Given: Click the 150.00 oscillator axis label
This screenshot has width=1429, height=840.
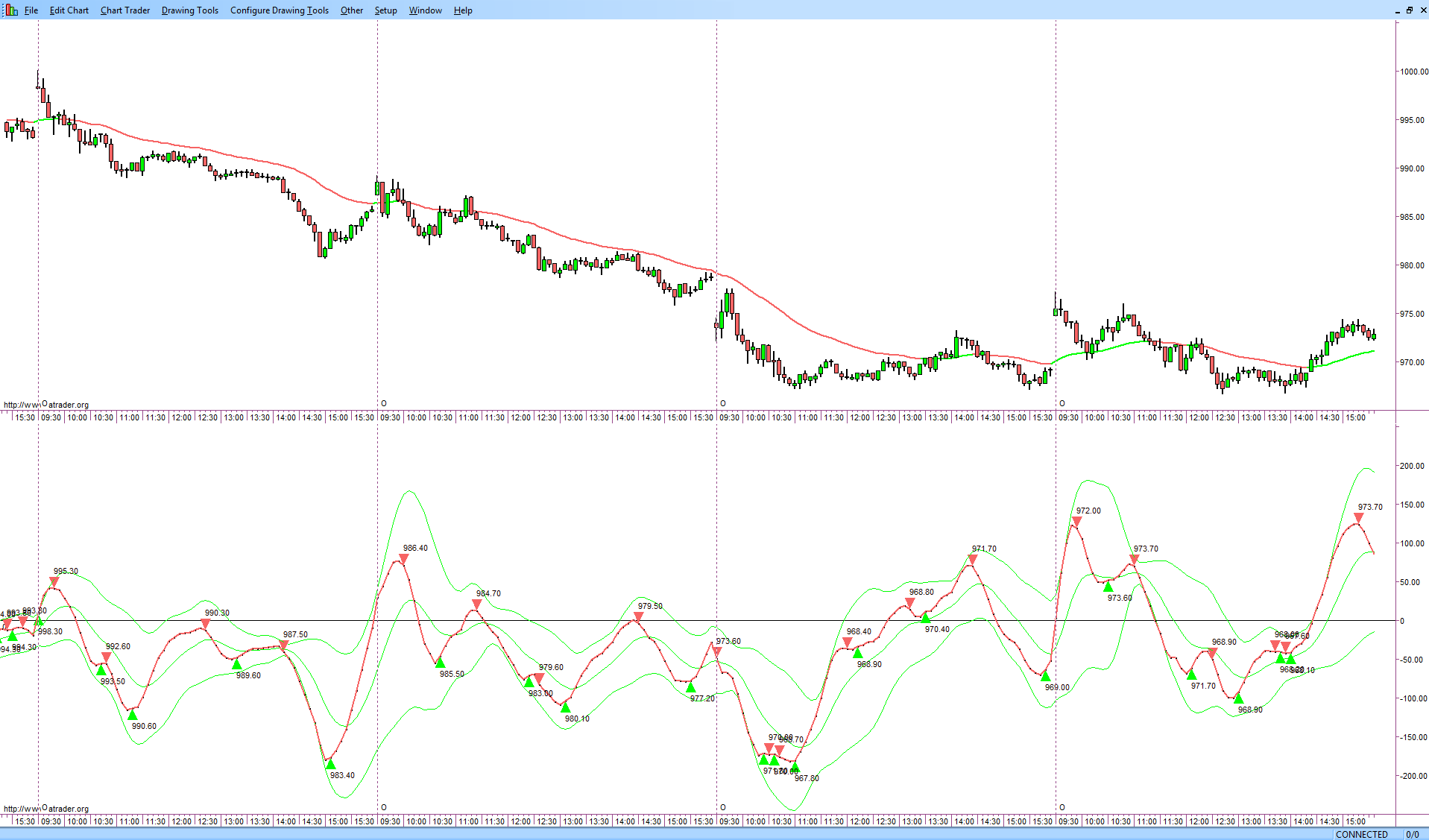Looking at the screenshot, I should point(1413,505).
